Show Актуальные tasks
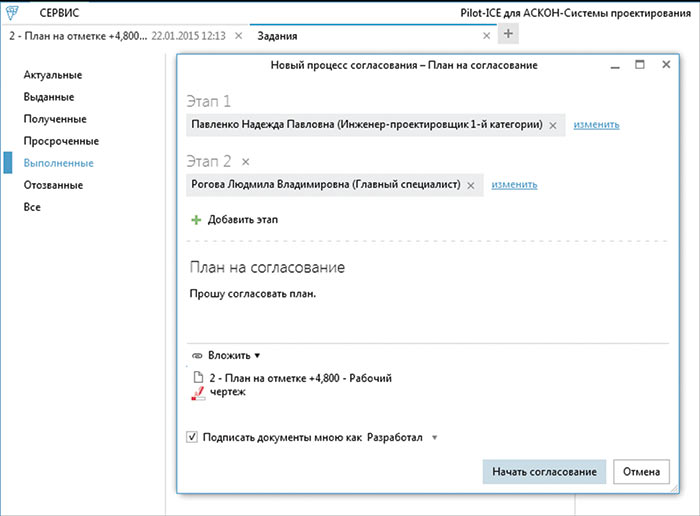The image size is (700, 516). pos(53,75)
